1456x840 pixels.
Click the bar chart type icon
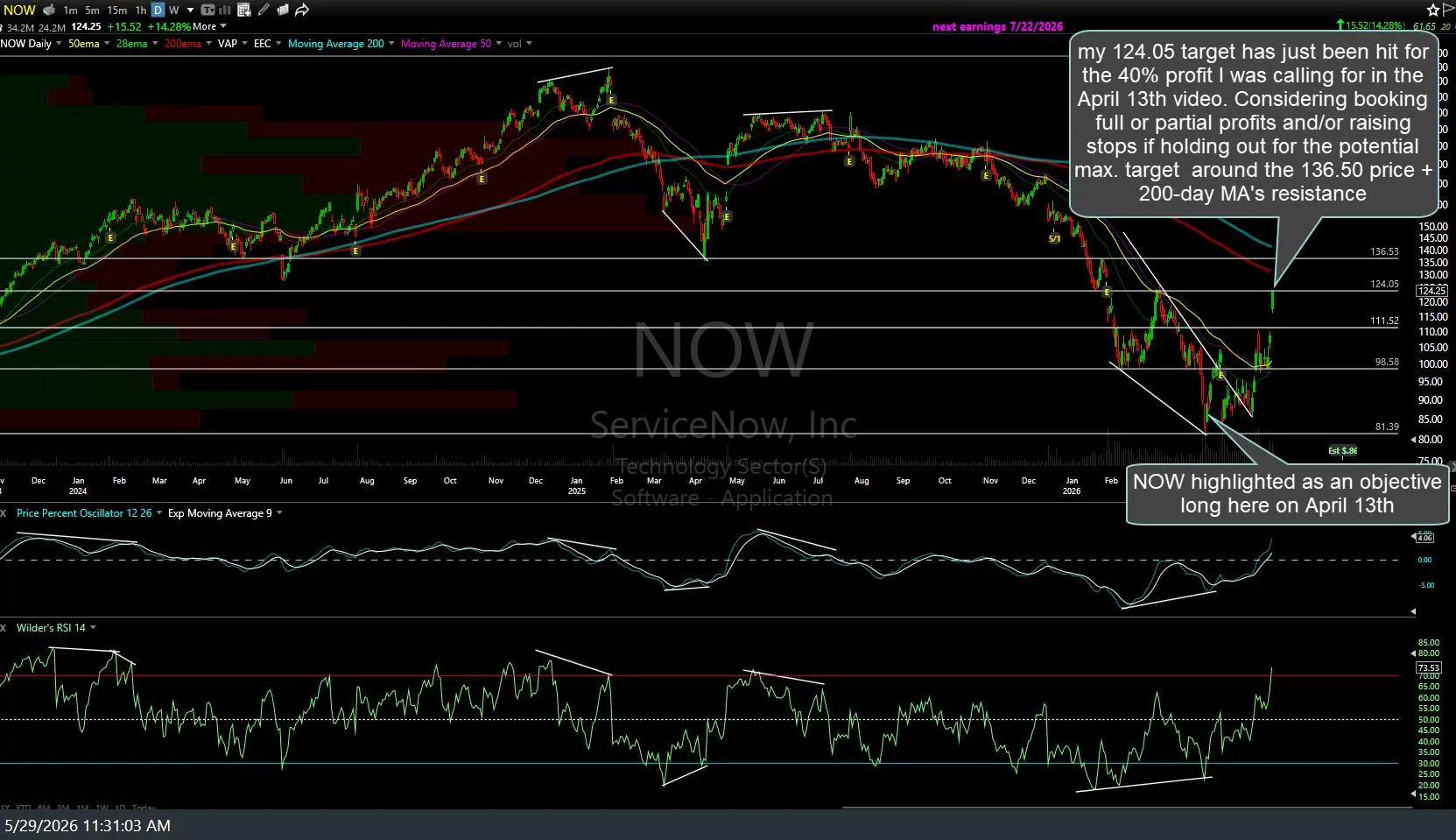coord(225,11)
